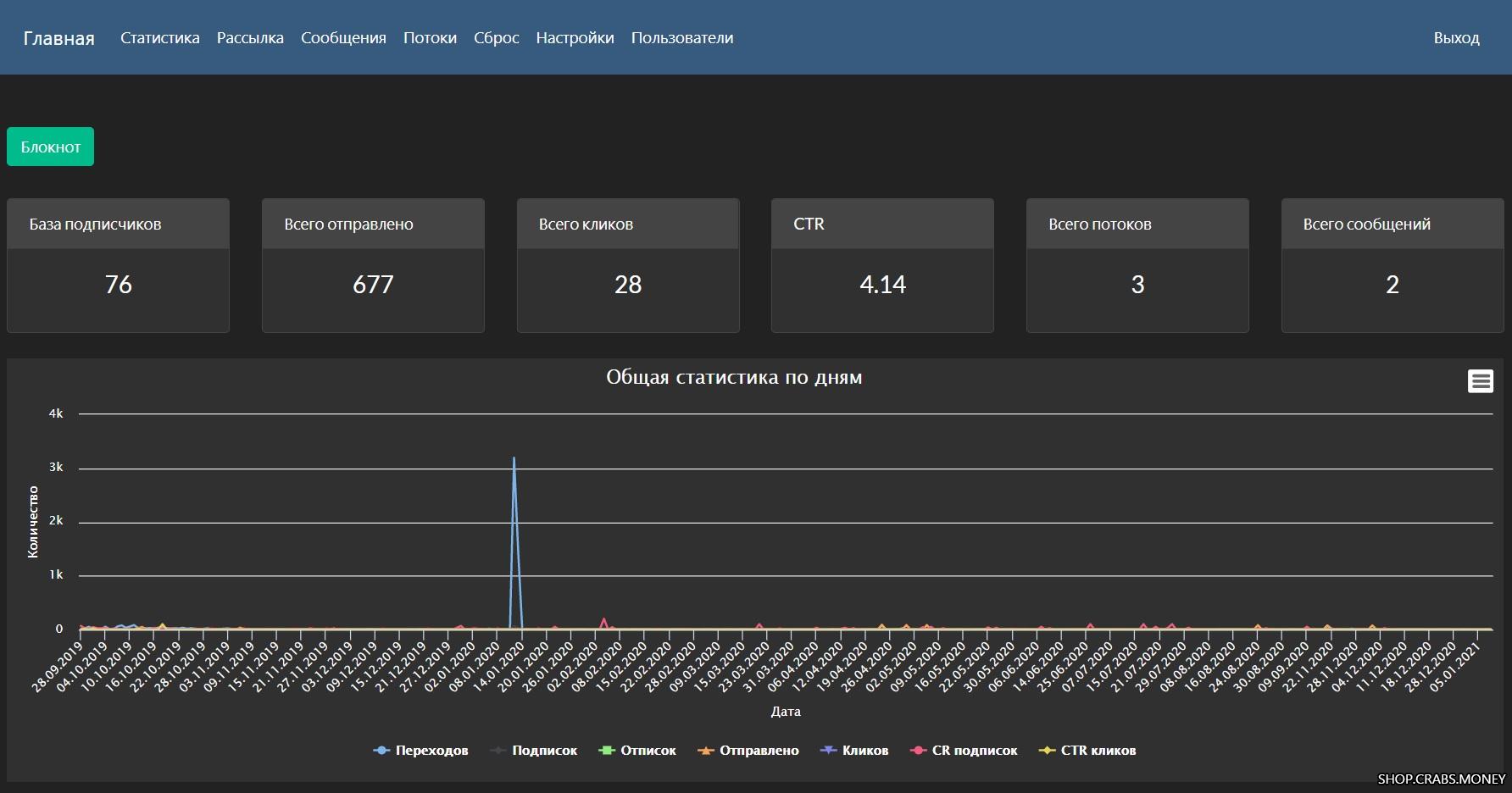Go to Пользователи page
Screen dimensions: 1512x793
(681, 38)
